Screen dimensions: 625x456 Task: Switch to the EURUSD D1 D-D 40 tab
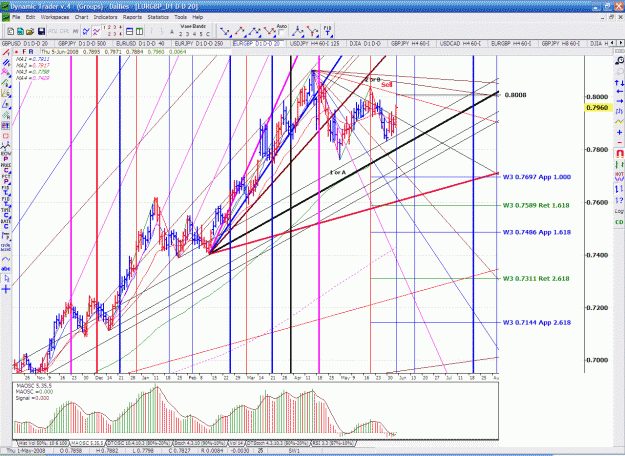pos(140,43)
